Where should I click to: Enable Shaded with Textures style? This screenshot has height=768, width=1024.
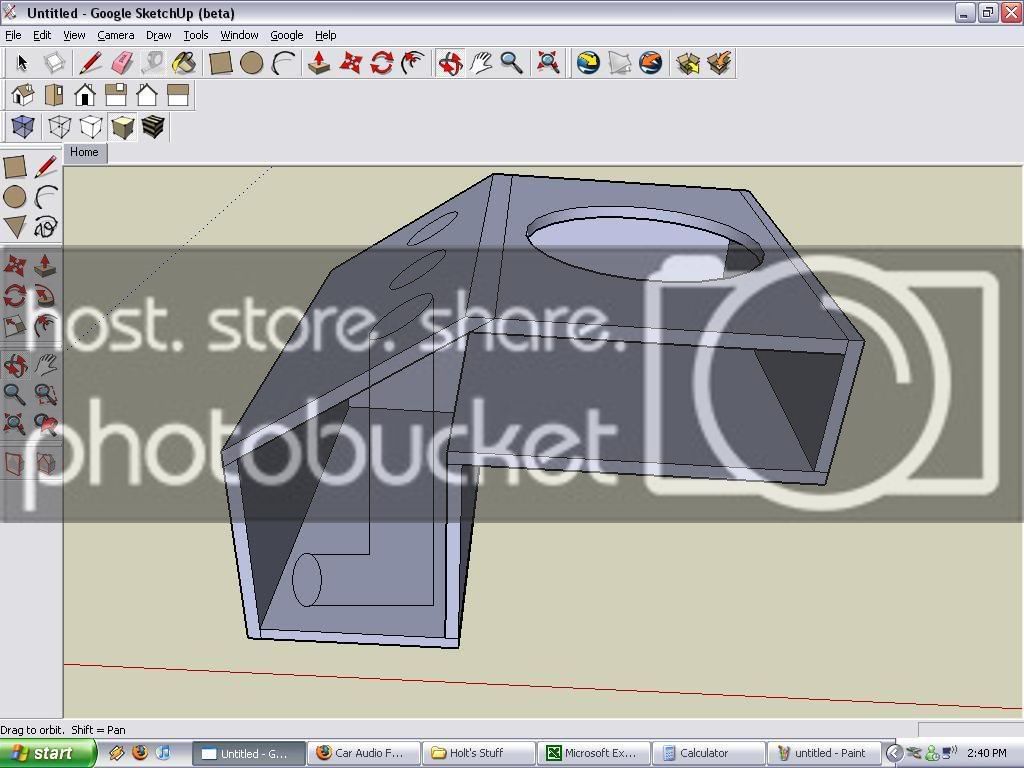click(x=153, y=127)
